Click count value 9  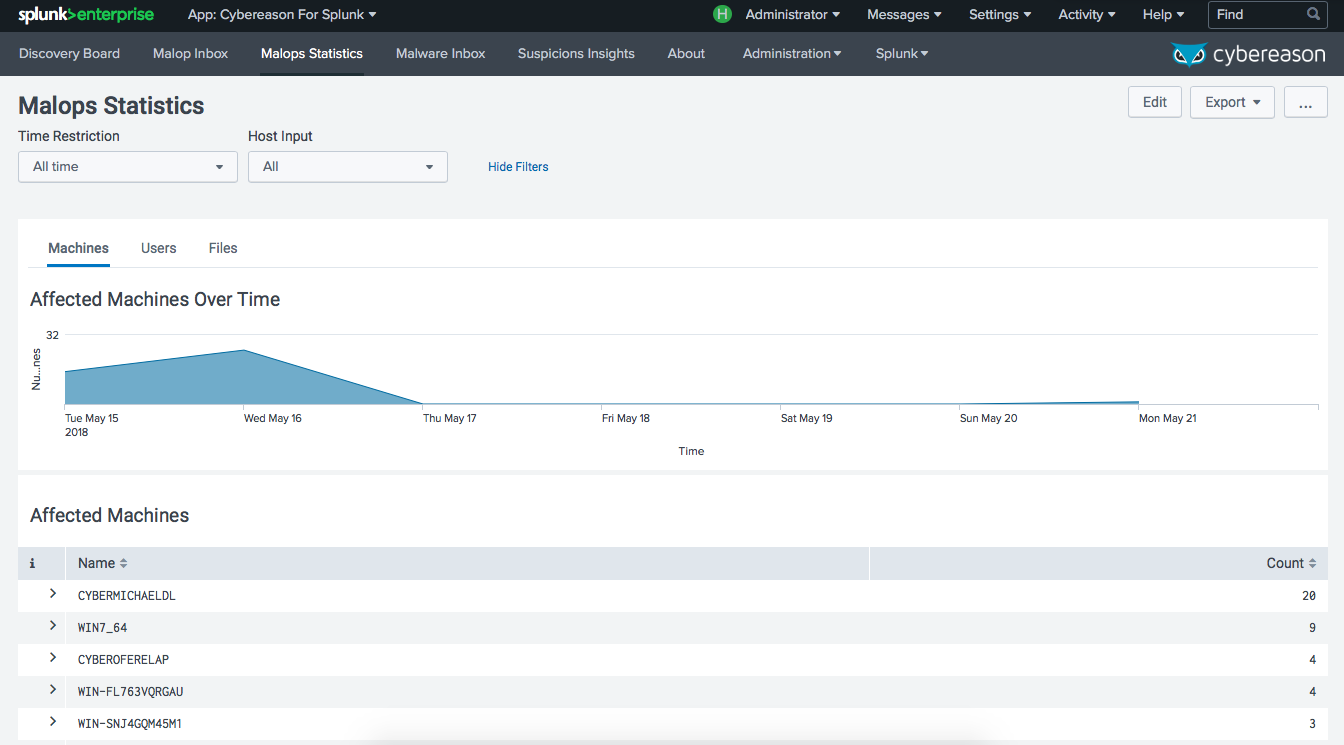[x=1312, y=628]
